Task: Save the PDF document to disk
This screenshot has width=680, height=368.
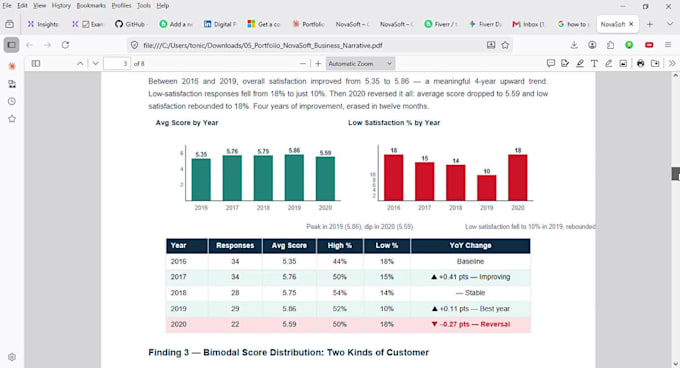Action: (x=655, y=64)
